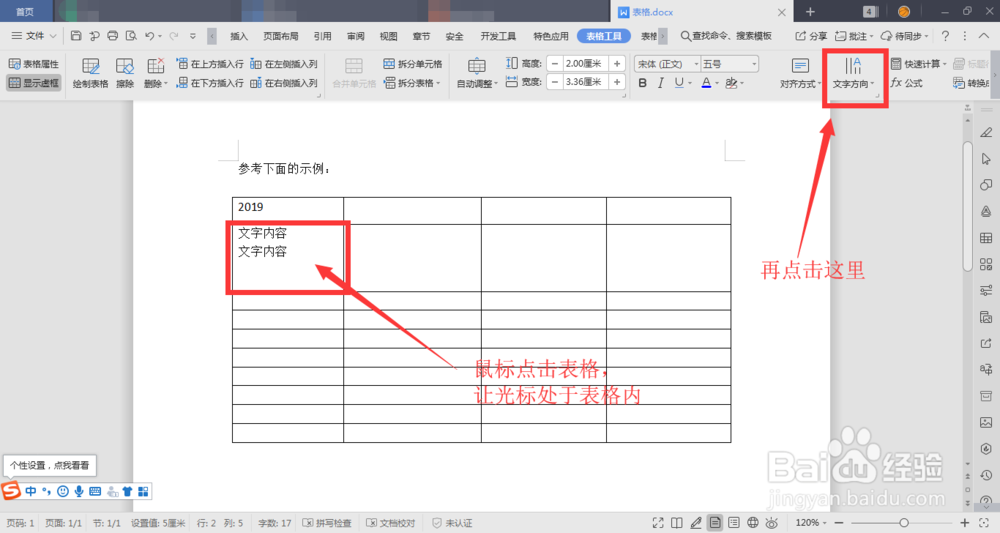Click 在右侧插入列 insert column right

point(284,83)
